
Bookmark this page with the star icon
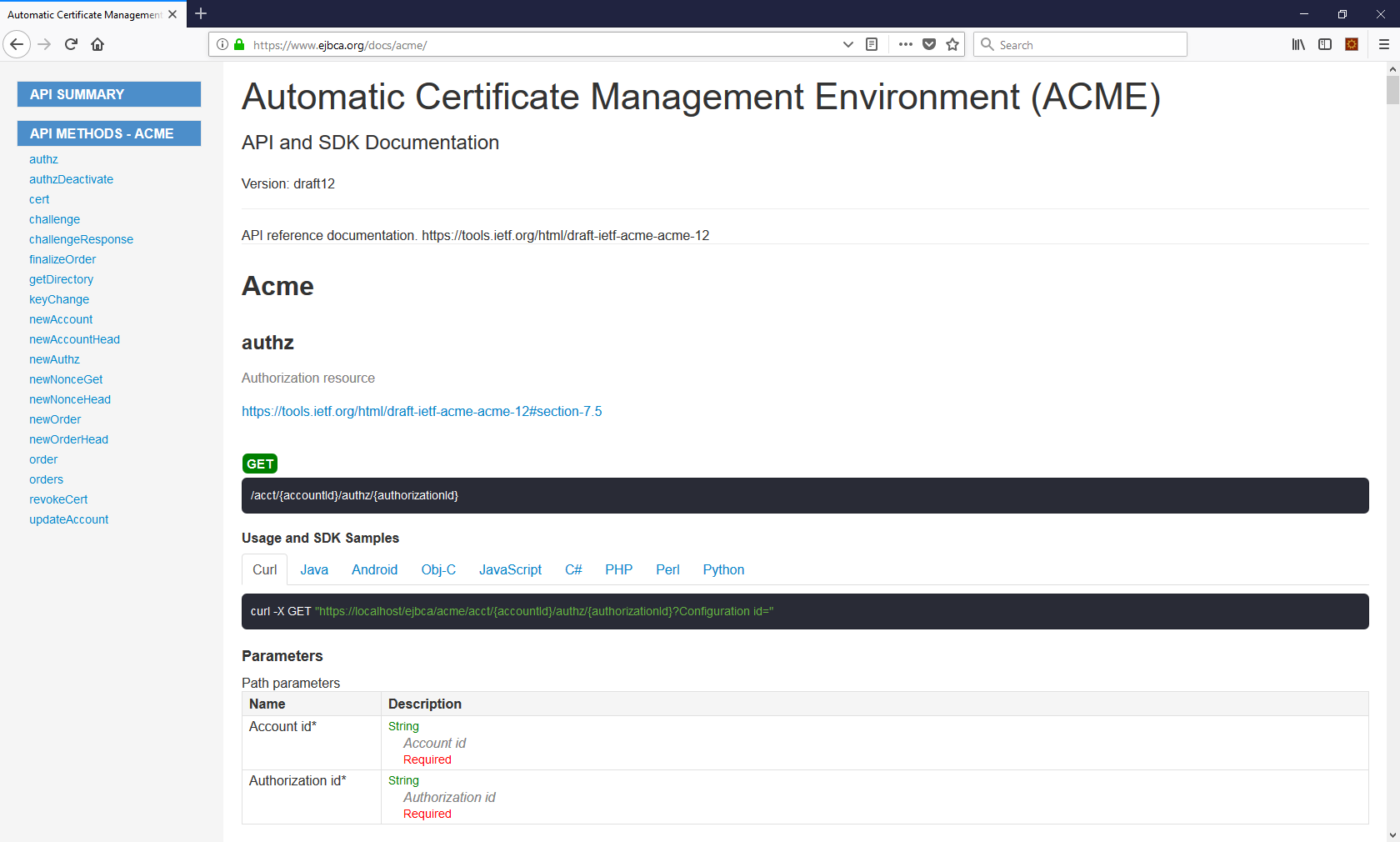pyautogui.click(x=952, y=44)
